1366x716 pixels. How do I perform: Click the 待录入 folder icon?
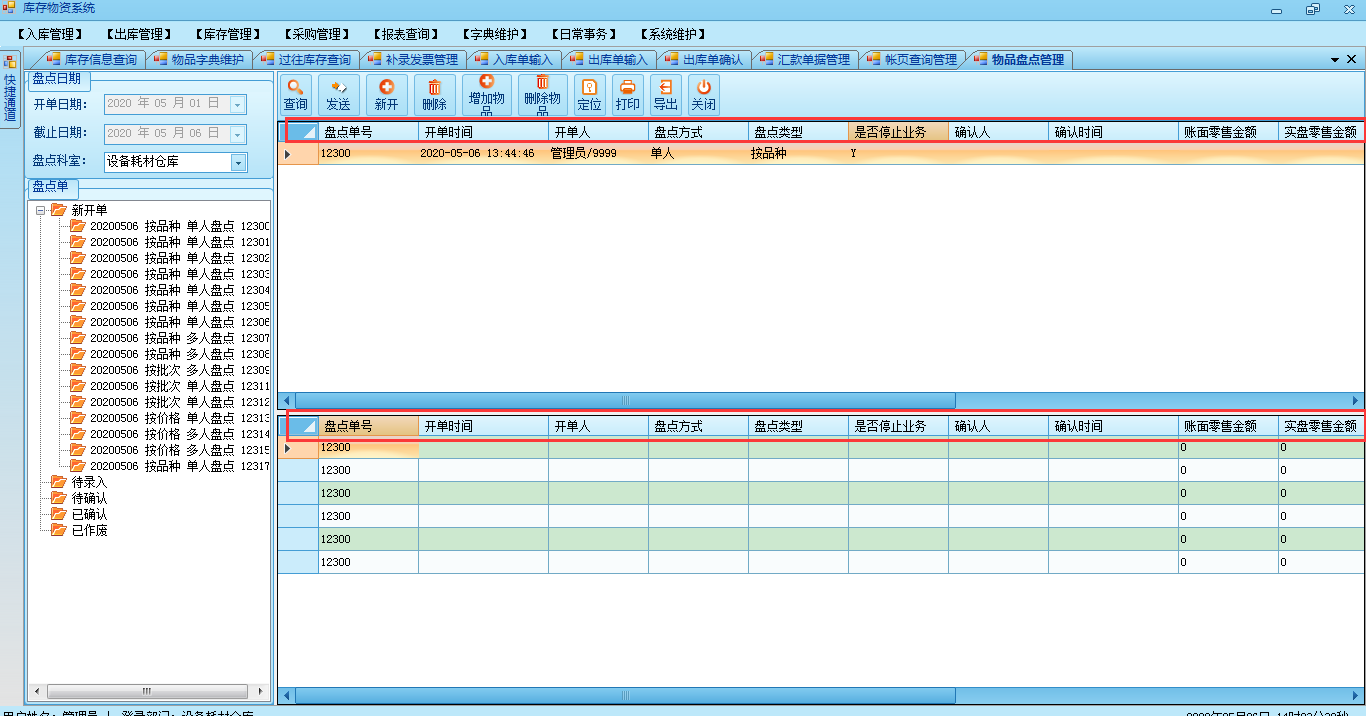[59, 482]
